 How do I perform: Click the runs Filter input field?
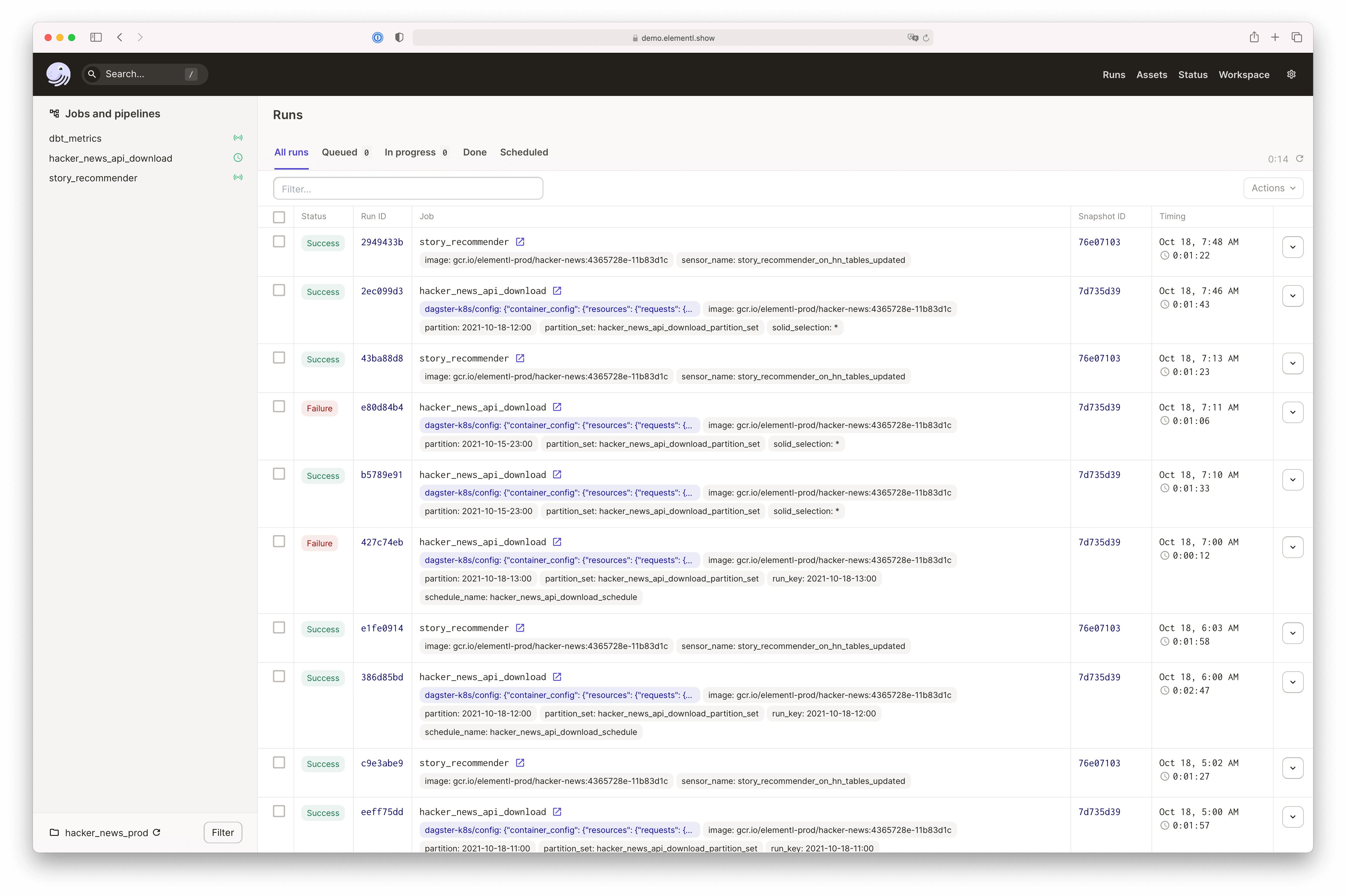click(x=407, y=189)
